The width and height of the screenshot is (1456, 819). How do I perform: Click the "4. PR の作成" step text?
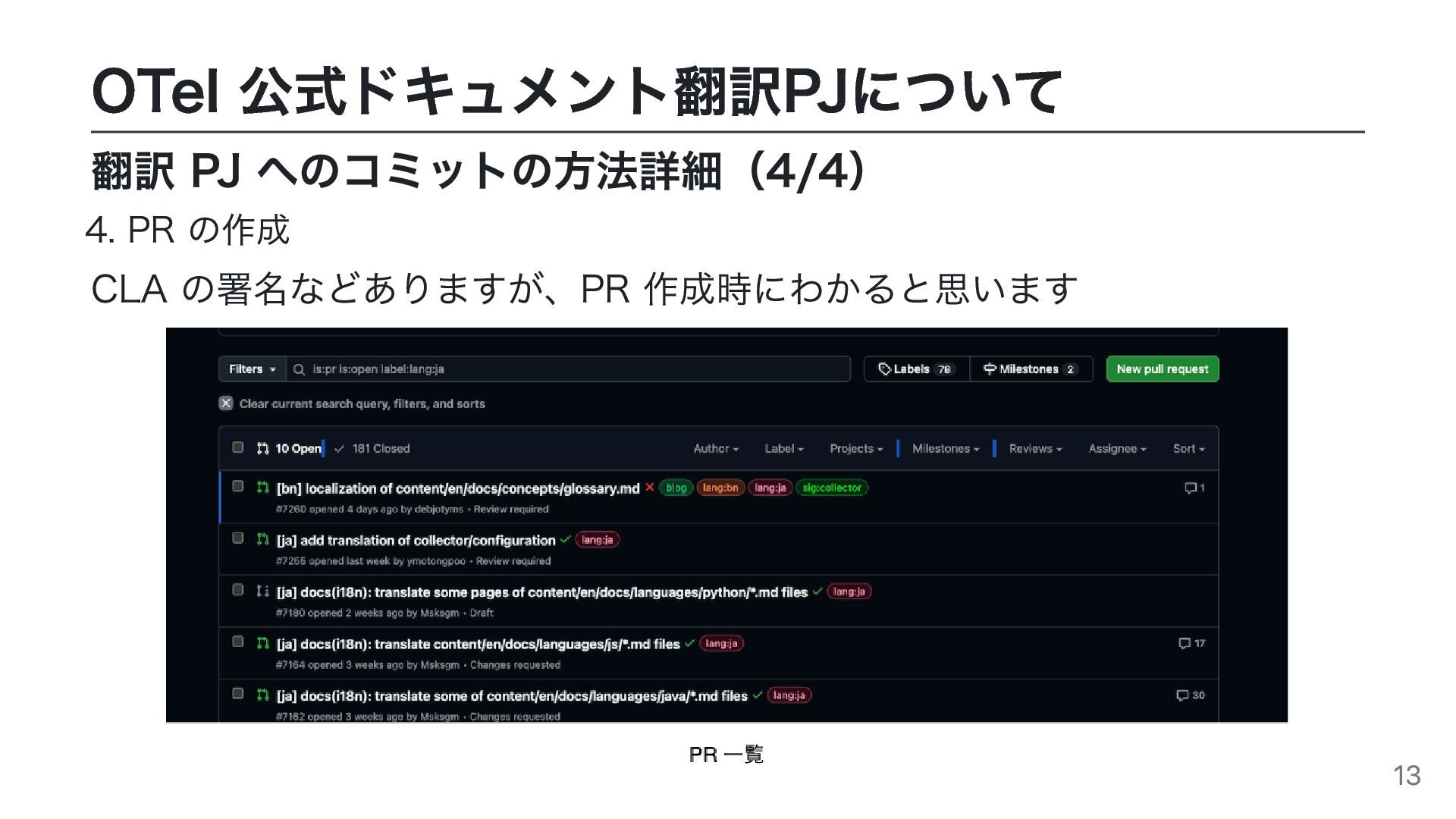[x=187, y=230]
